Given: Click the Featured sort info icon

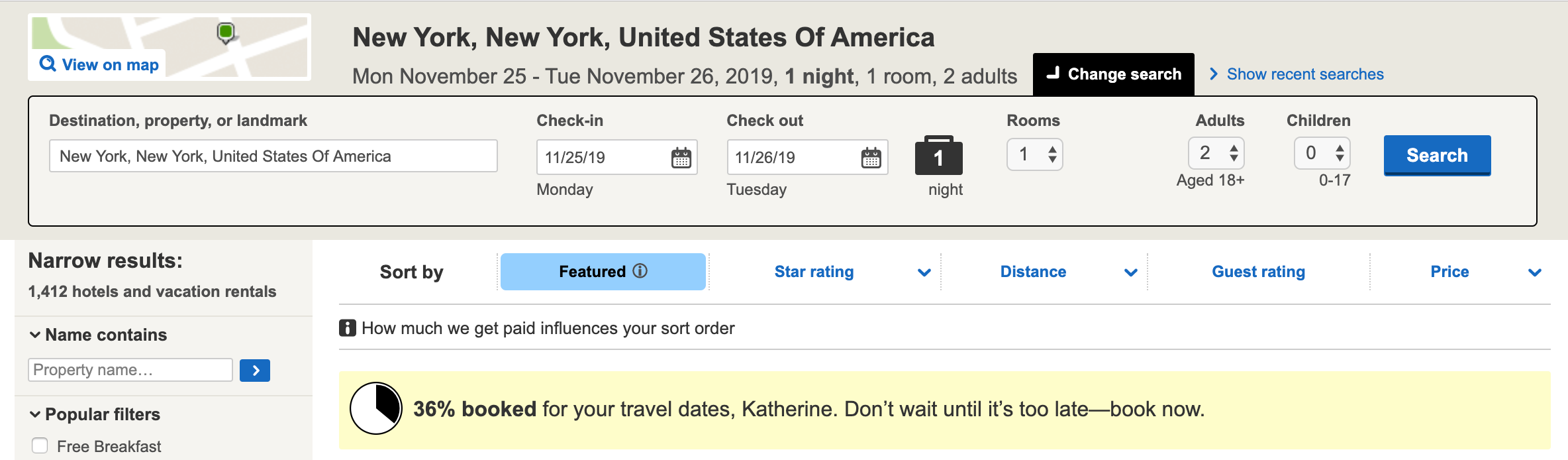Looking at the screenshot, I should (x=640, y=271).
